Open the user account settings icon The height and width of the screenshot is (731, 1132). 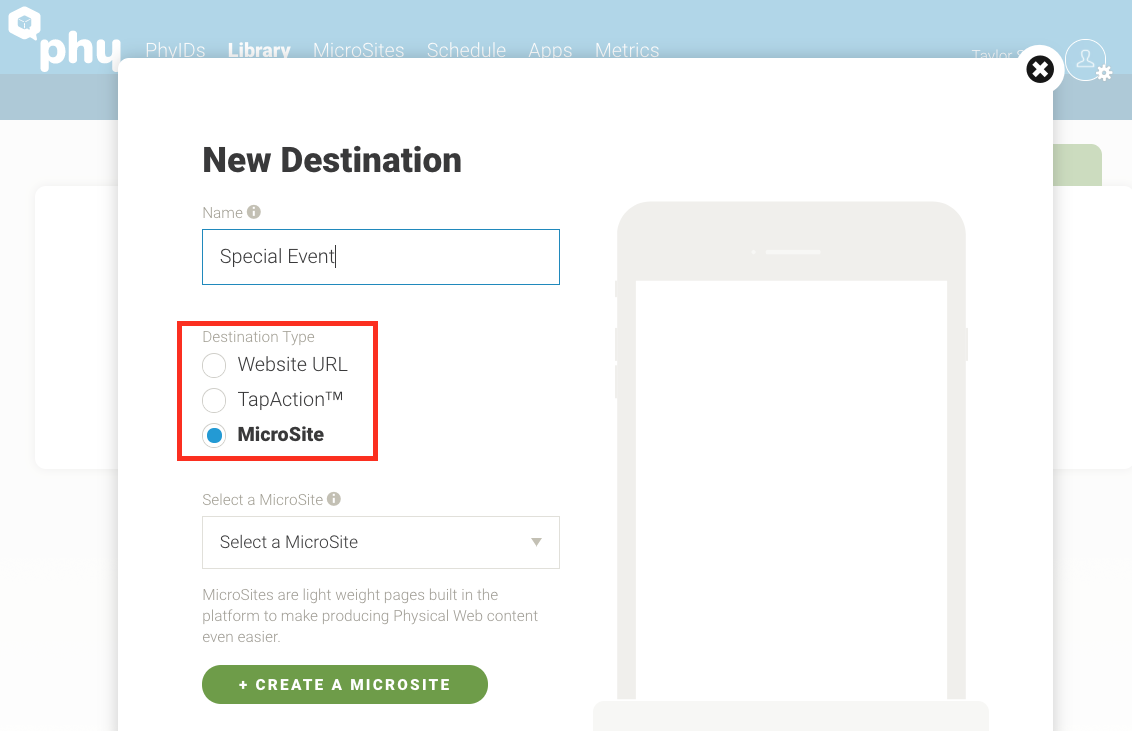[x=1087, y=61]
